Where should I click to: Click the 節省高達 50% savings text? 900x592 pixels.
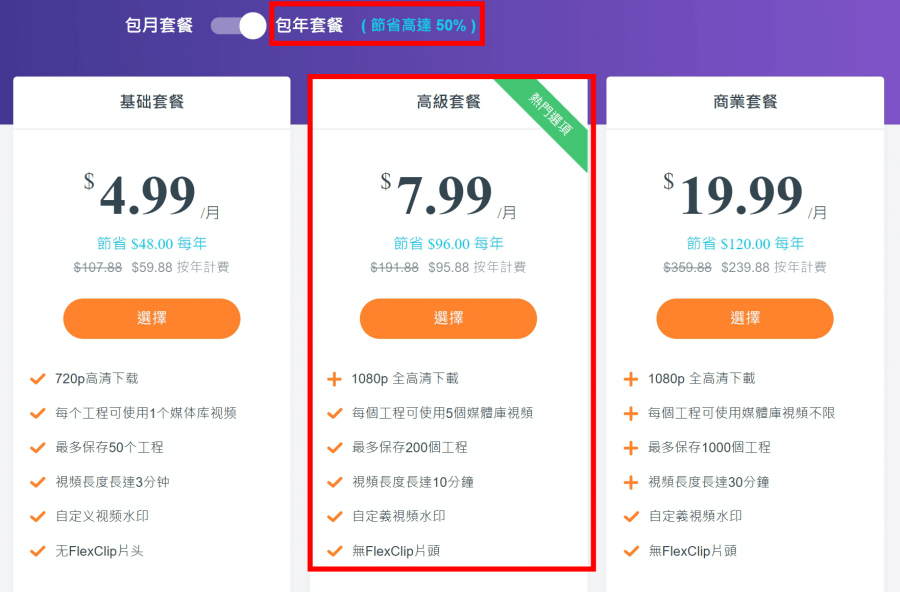[x=418, y=25]
